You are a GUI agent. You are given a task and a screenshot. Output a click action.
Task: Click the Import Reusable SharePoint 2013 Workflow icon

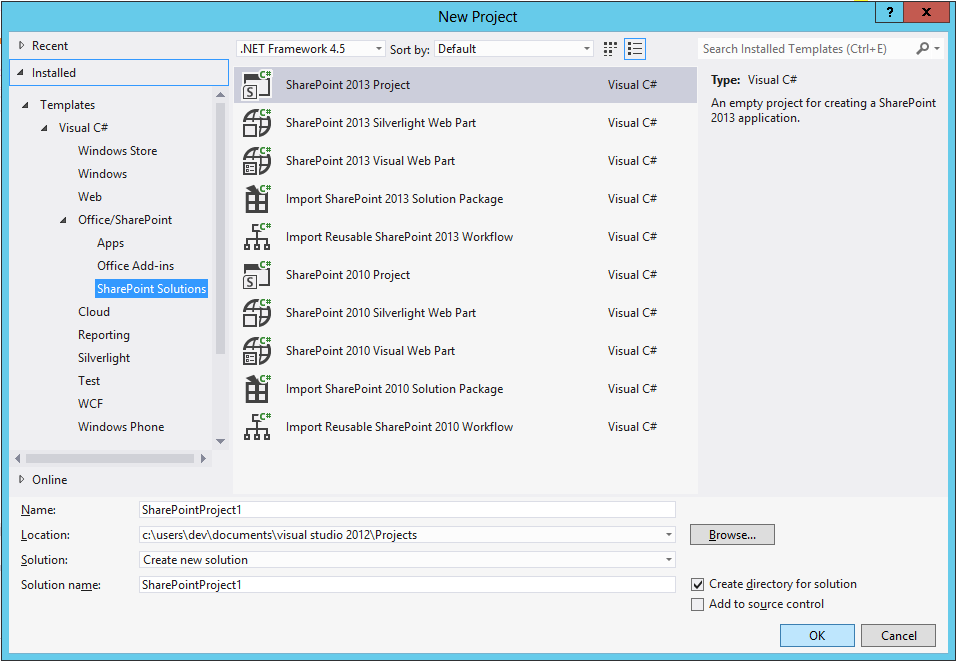[257, 237]
